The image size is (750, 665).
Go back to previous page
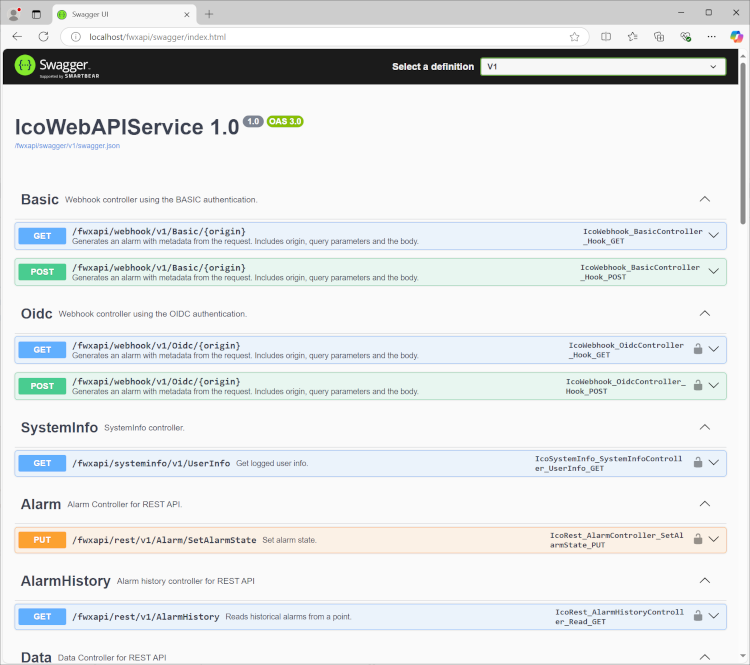(17, 37)
